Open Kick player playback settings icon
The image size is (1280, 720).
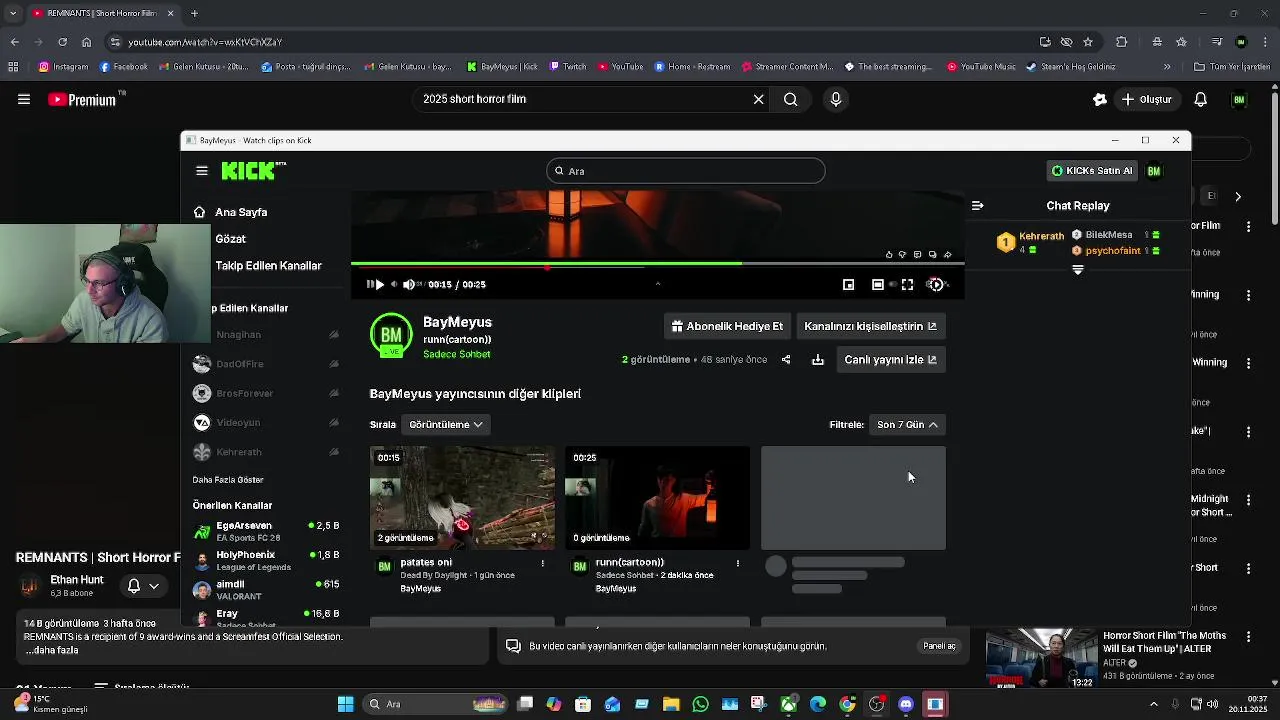[x=936, y=285]
